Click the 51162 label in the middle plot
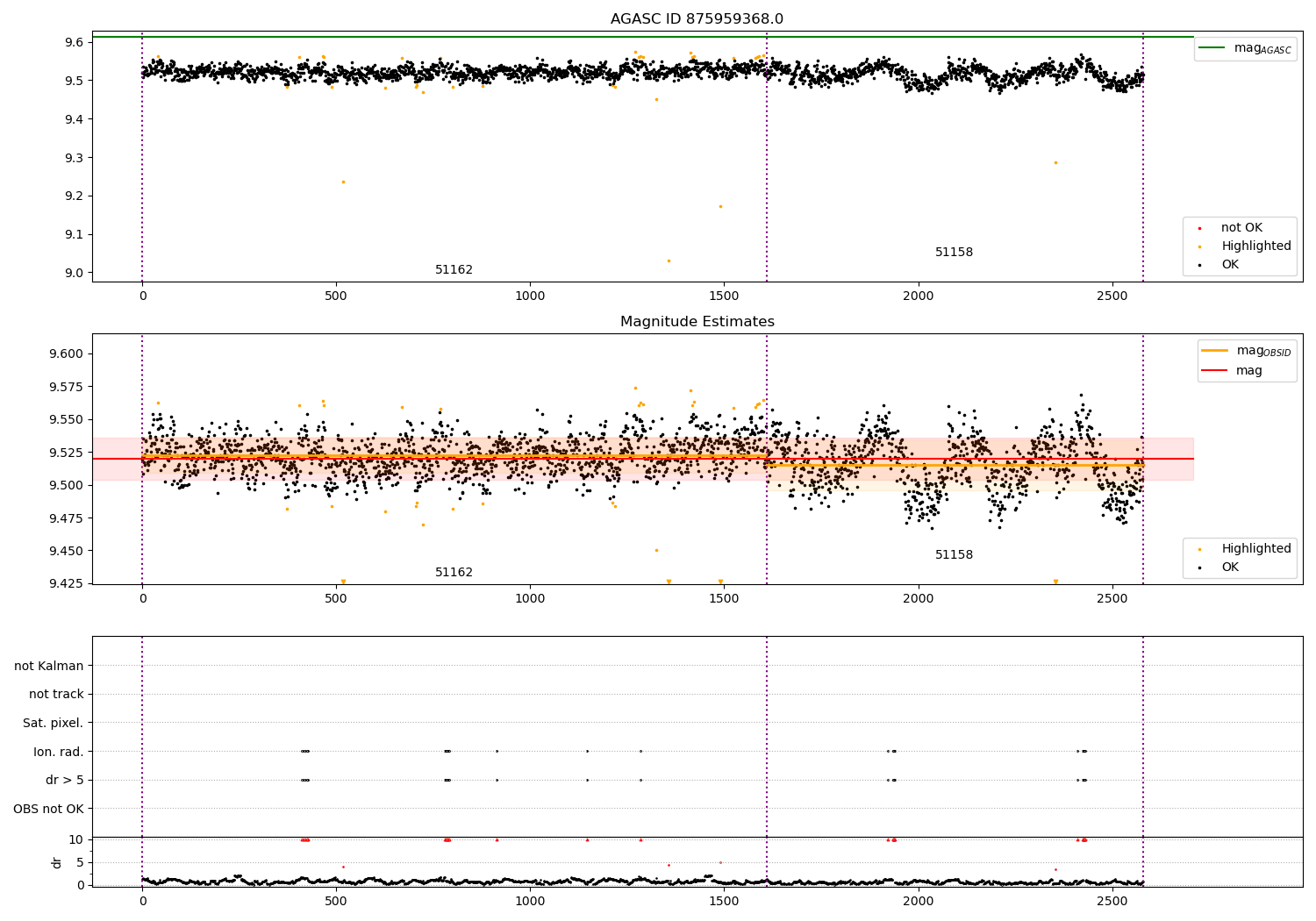Screen dimensions: 1316x921 (x=454, y=573)
